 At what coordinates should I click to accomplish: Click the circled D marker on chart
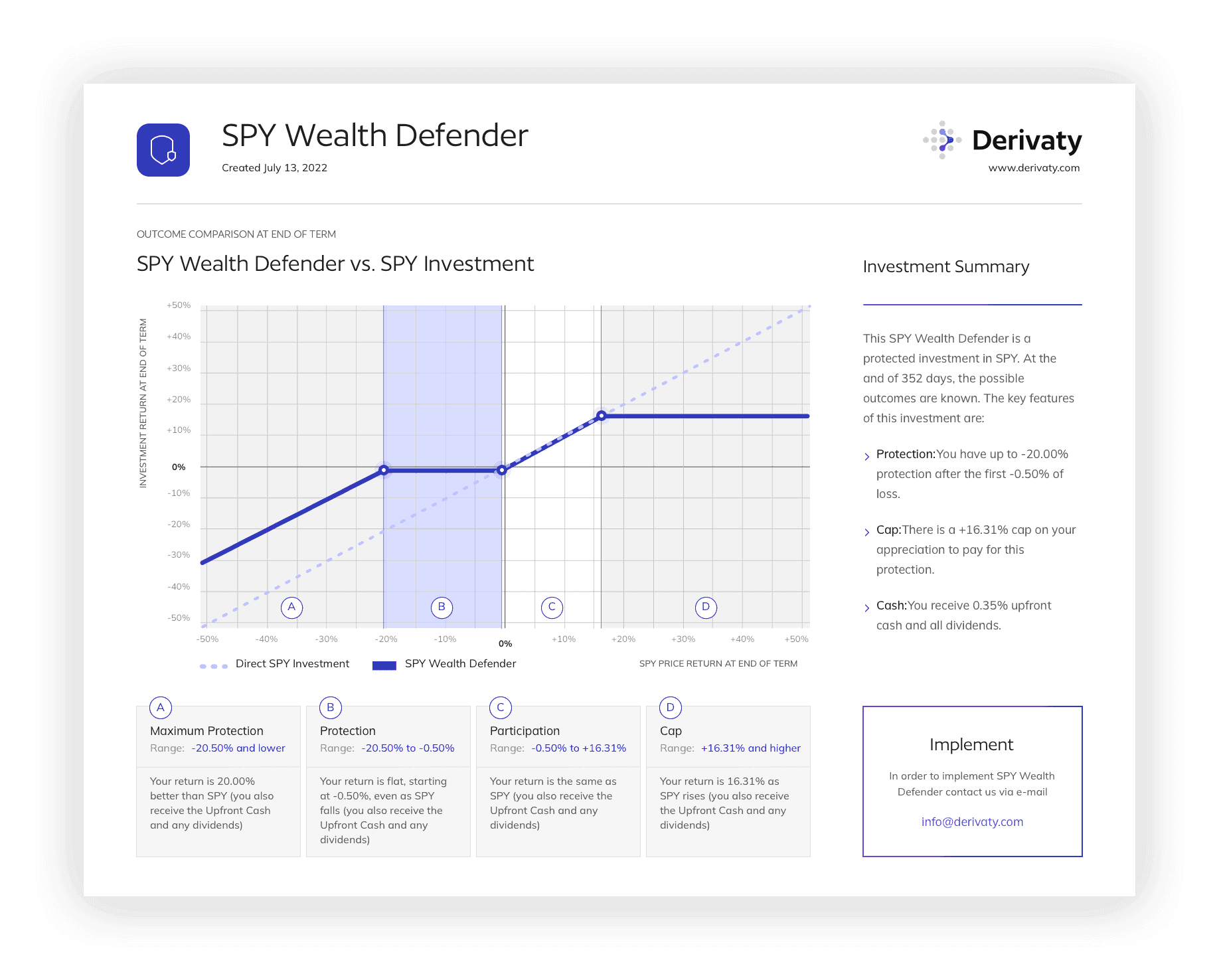coord(706,607)
